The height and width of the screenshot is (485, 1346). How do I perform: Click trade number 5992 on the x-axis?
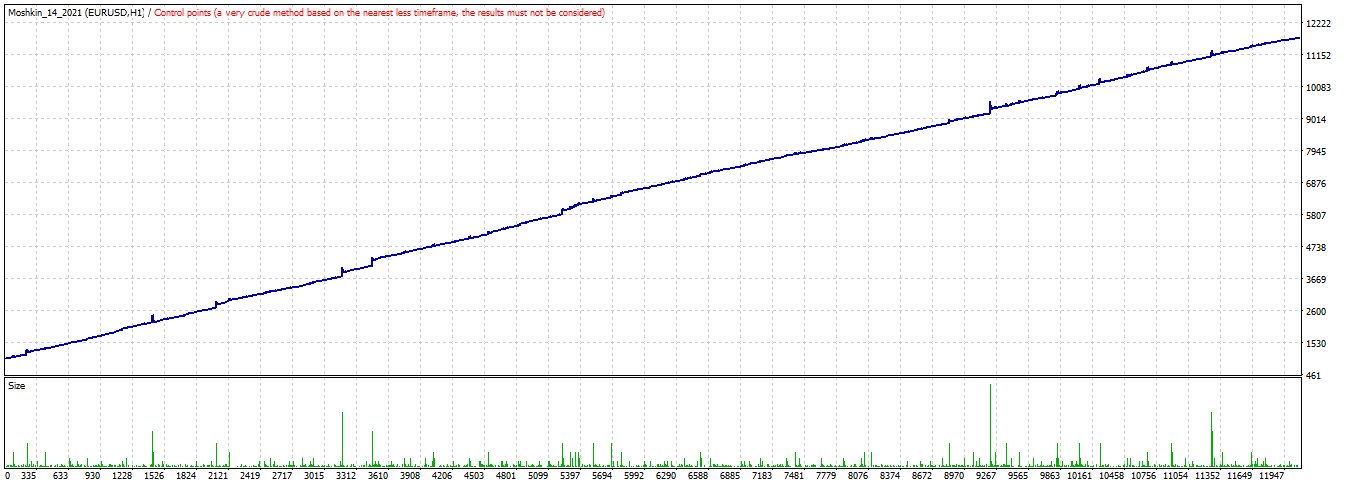(x=634, y=477)
